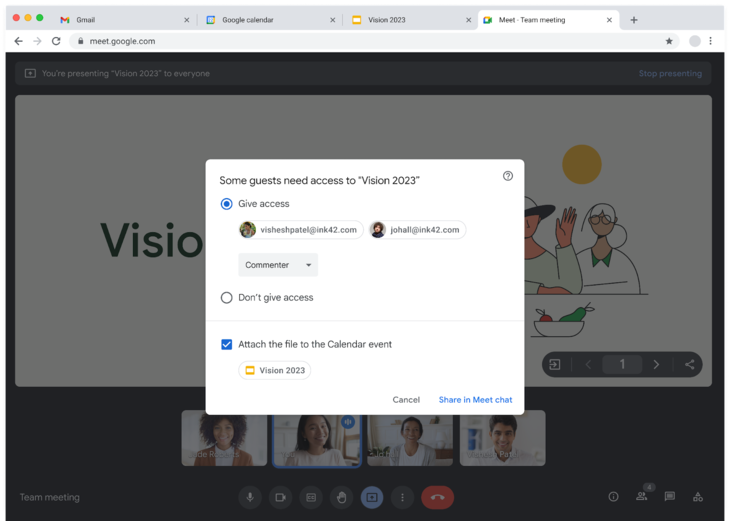Open the Meet chat panel
The height and width of the screenshot is (525, 729).
click(669, 496)
